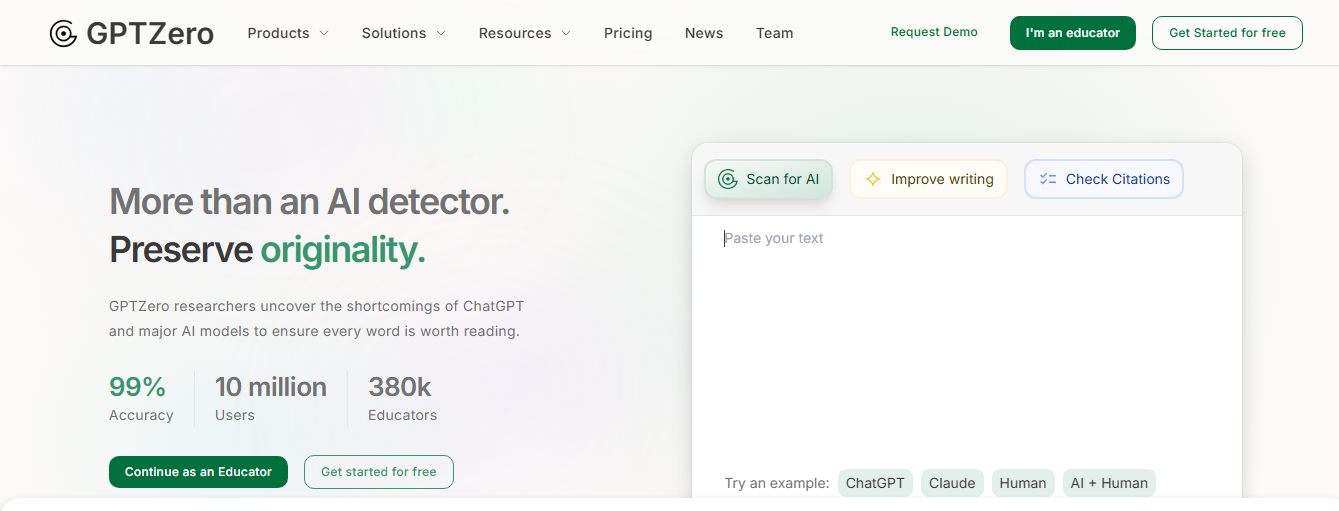Click Continue as an Educator button
This screenshot has width=1339, height=511.
point(198,472)
